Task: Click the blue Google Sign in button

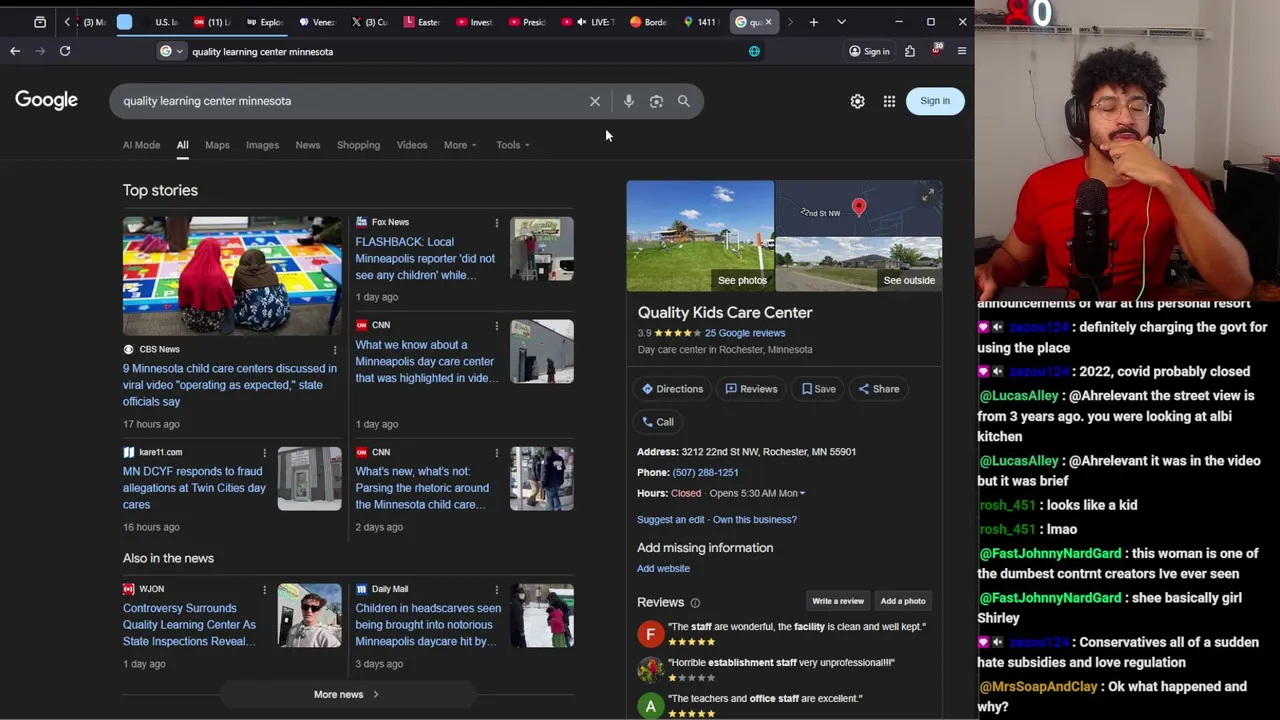Action: pos(935,101)
